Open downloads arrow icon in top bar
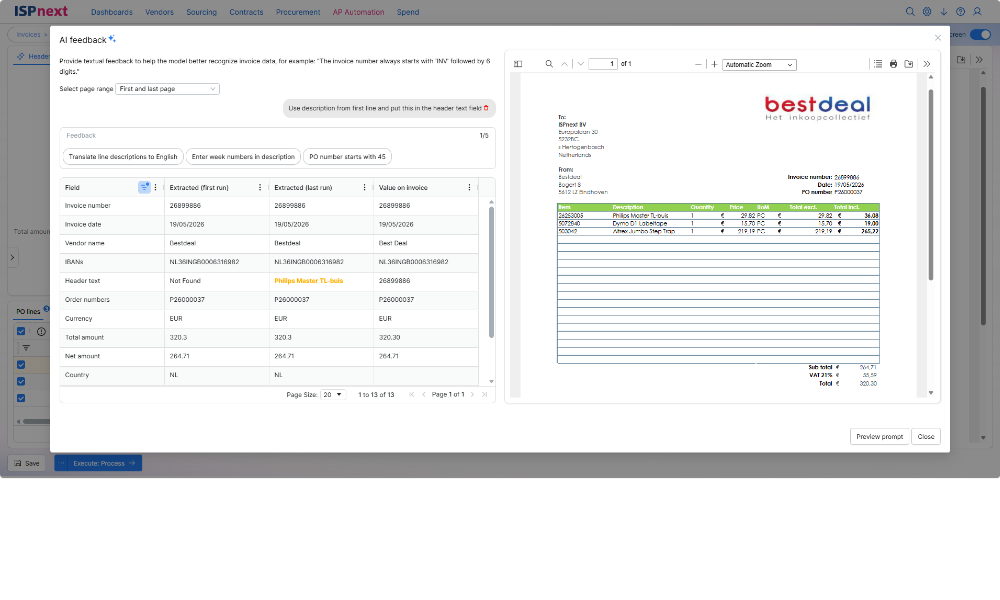This screenshot has height=600, width=1000. [x=943, y=11]
